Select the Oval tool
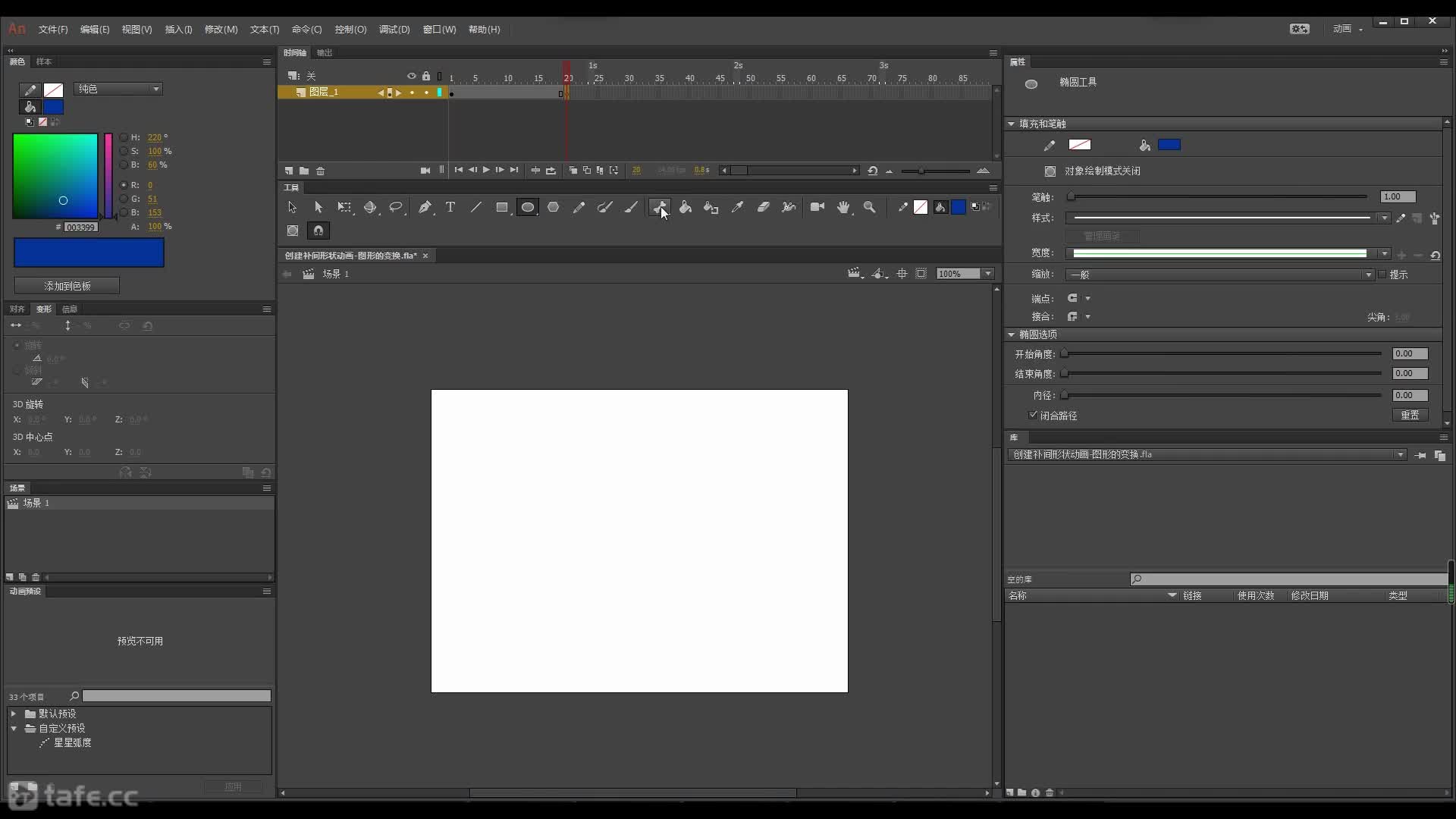The image size is (1456, 819). 528,207
